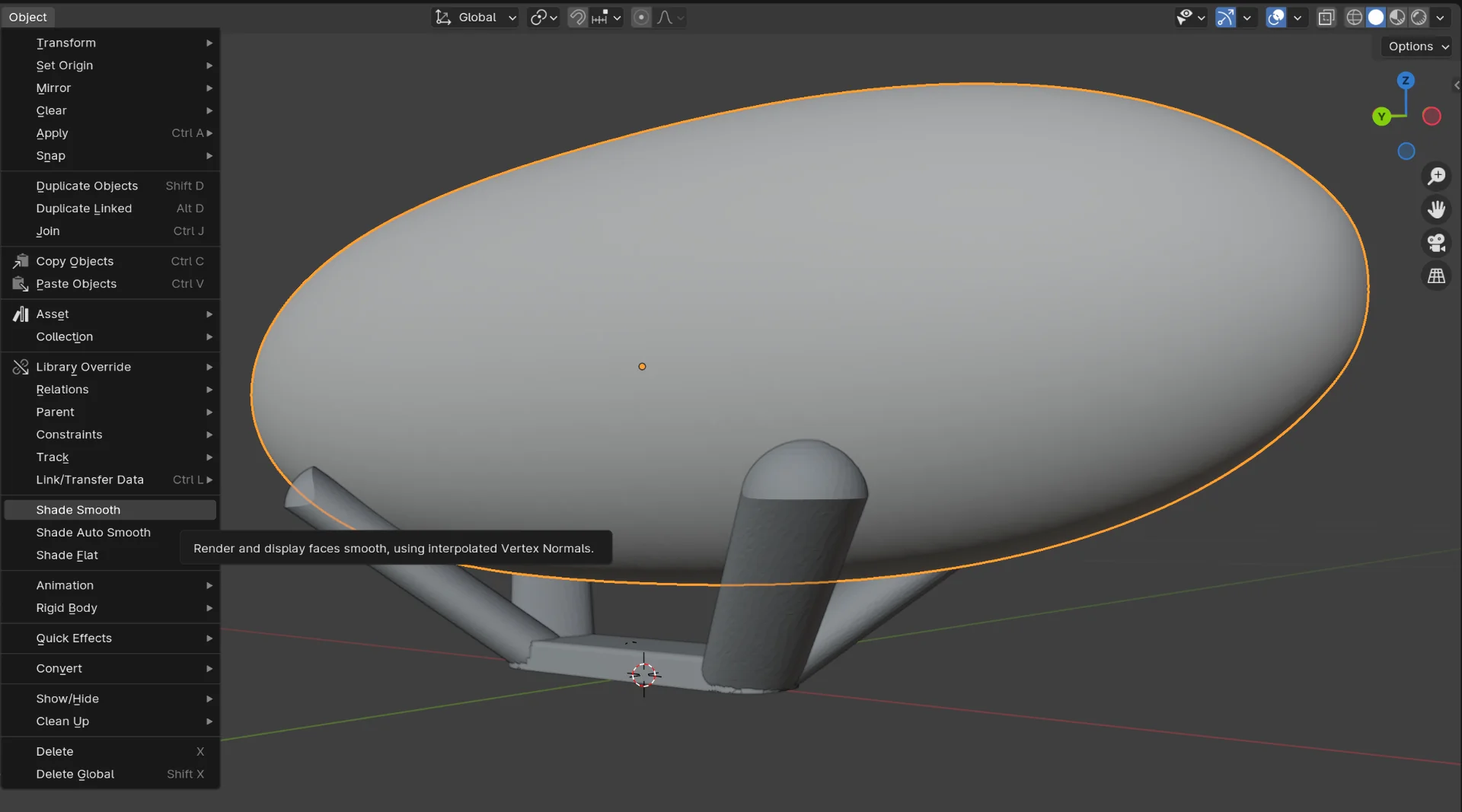This screenshot has height=812, width=1462.
Task: Toggle X-ray display button
Action: [1326, 18]
